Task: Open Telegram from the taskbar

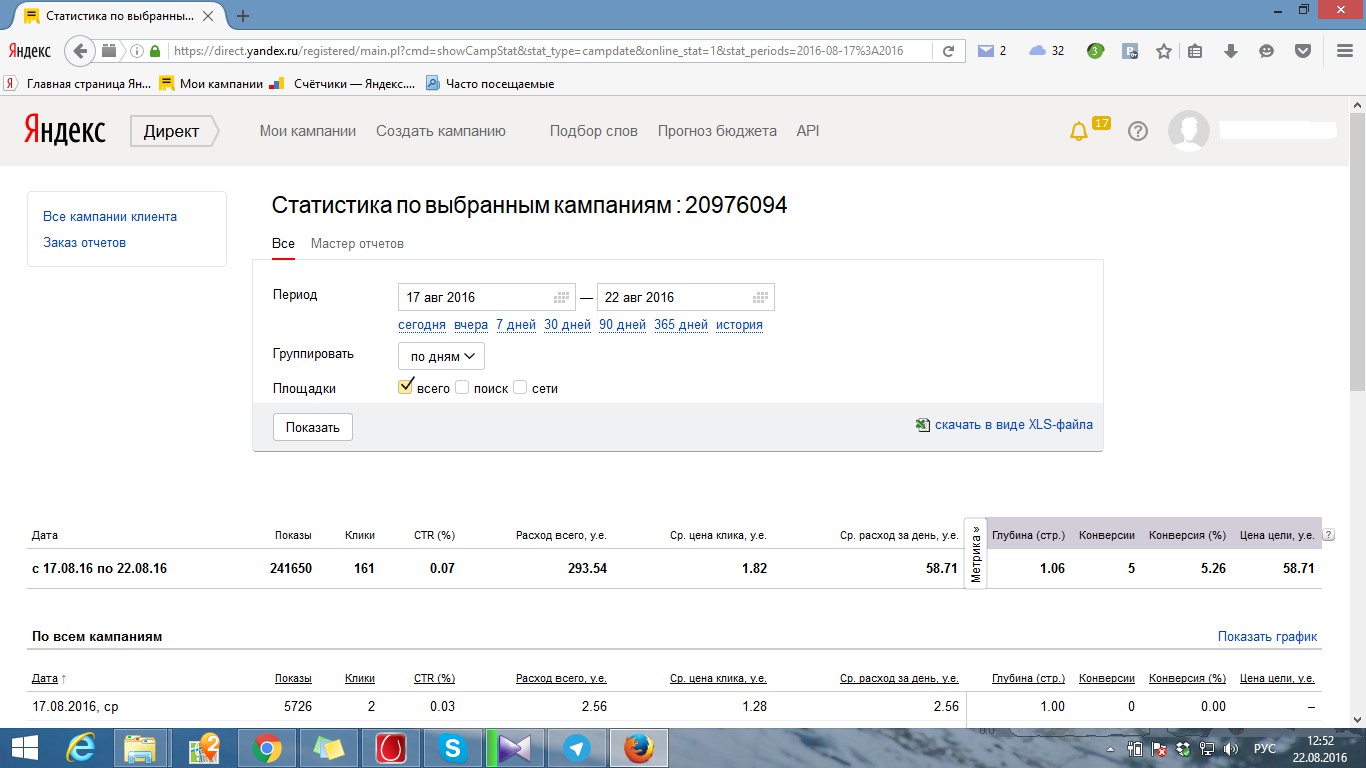Action: pyautogui.click(x=576, y=748)
